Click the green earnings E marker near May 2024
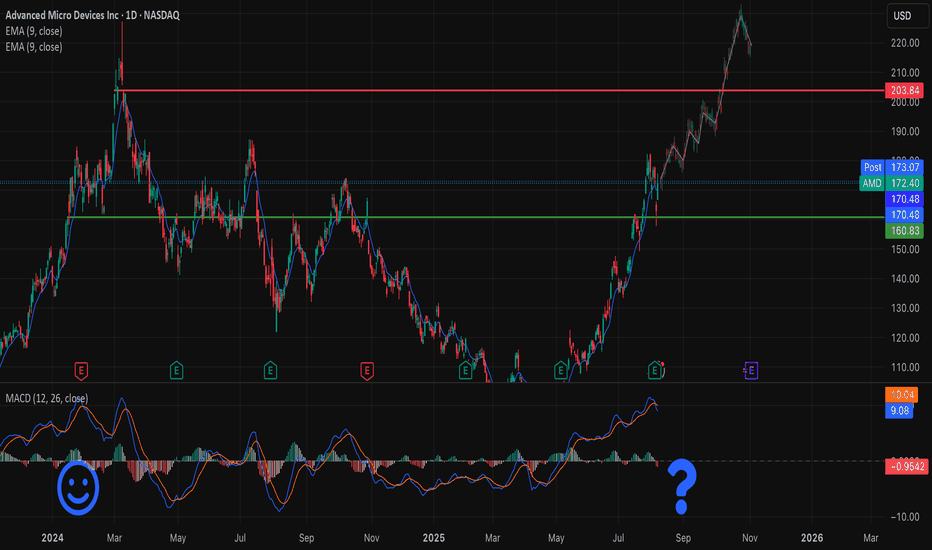Image resolution: width=932 pixels, height=550 pixels. click(x=176, y=370)
